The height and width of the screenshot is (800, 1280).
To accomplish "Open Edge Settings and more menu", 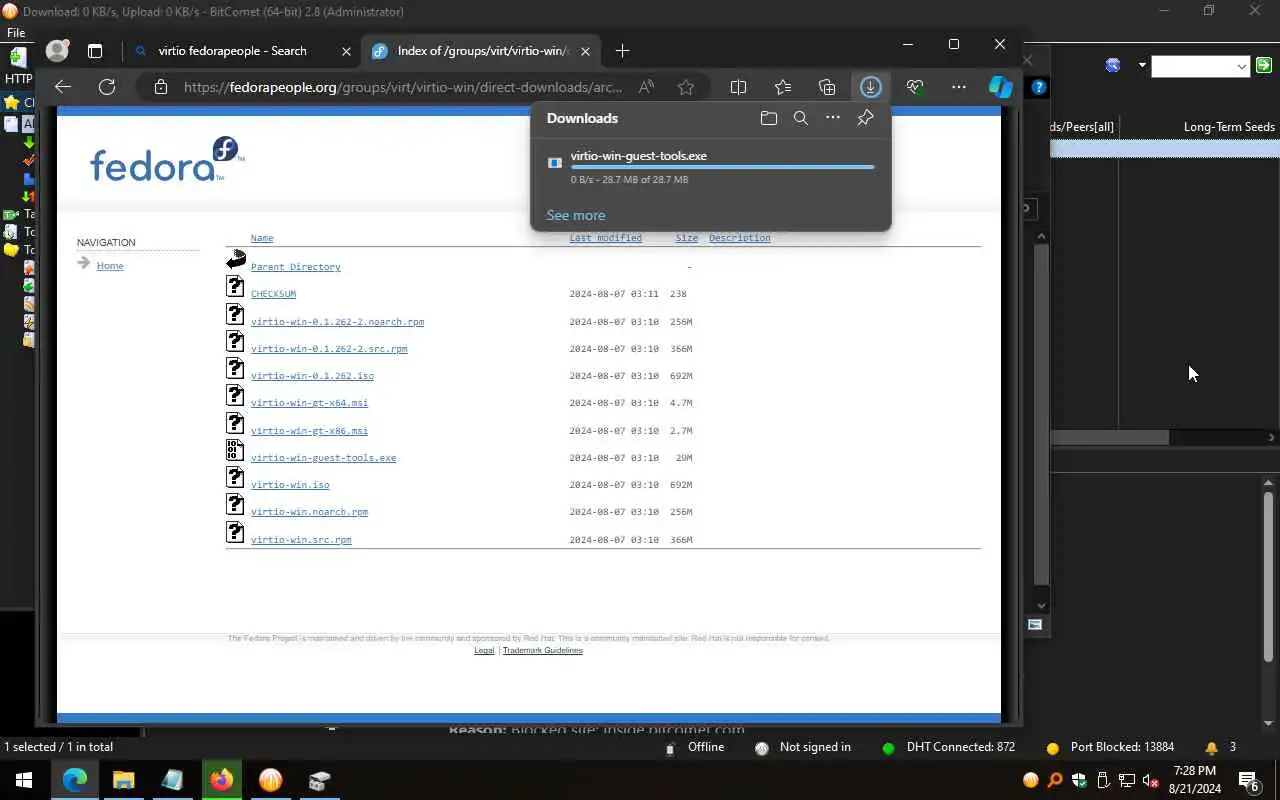I will tap(959, 87).
